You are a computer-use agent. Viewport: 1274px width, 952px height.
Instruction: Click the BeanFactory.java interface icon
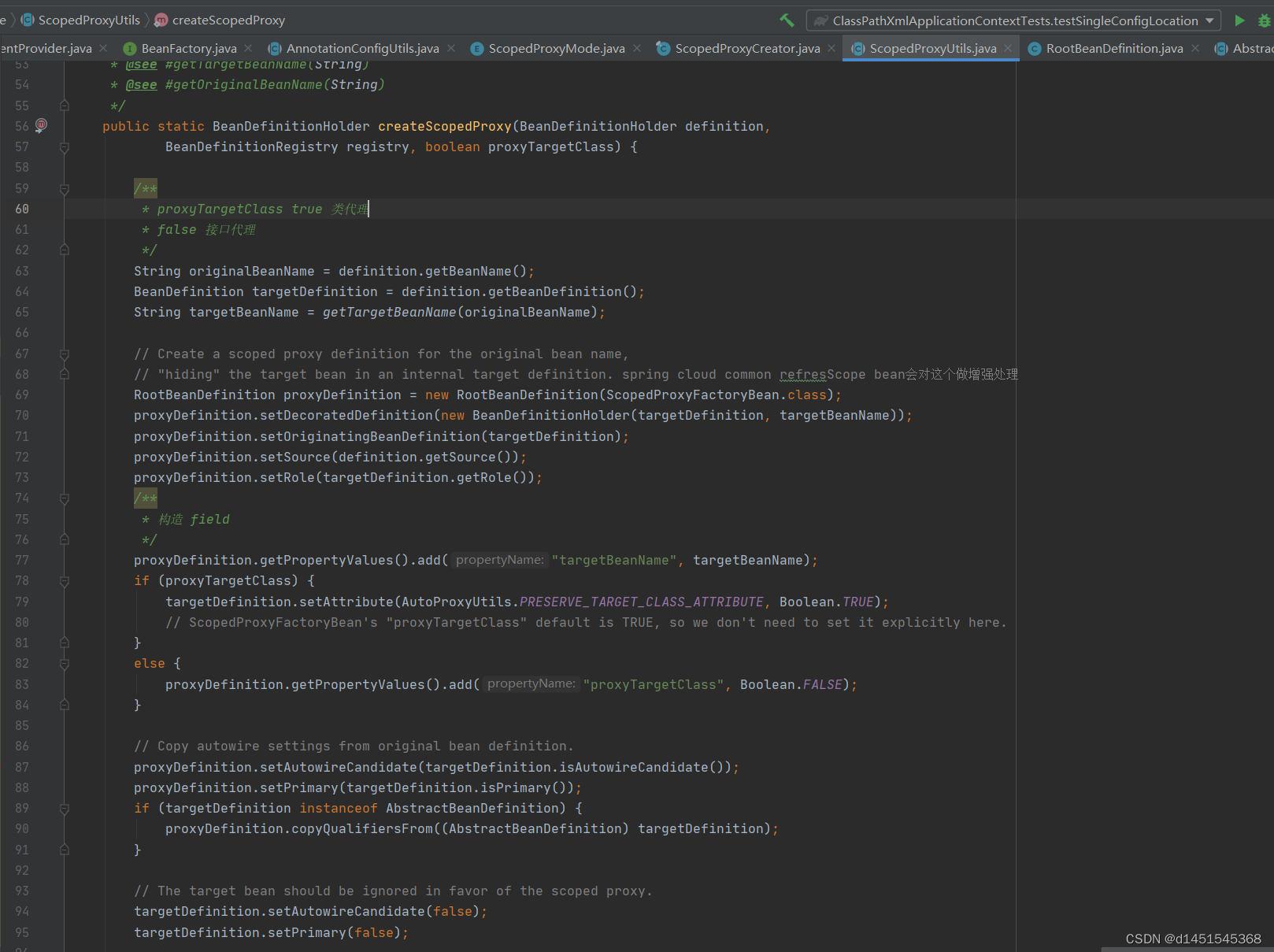(131, 49)
